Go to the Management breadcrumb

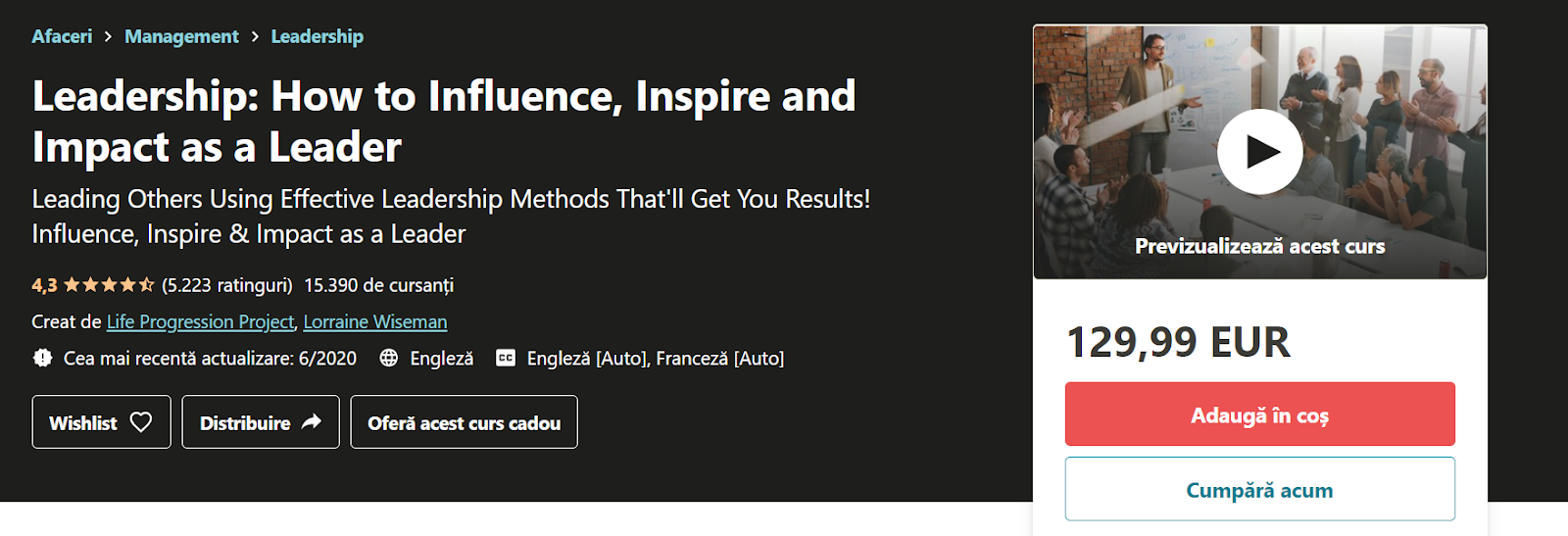[x=181, y=36]
